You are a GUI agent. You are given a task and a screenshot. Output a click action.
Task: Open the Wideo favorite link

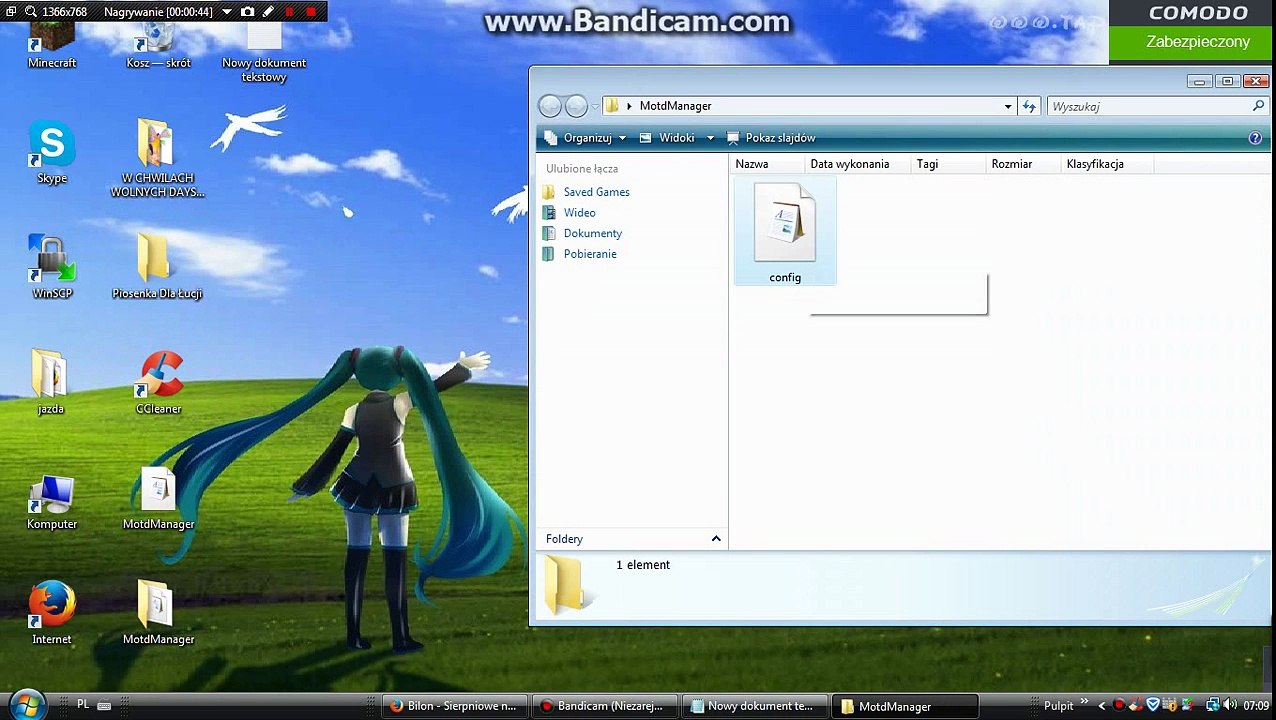569,213
